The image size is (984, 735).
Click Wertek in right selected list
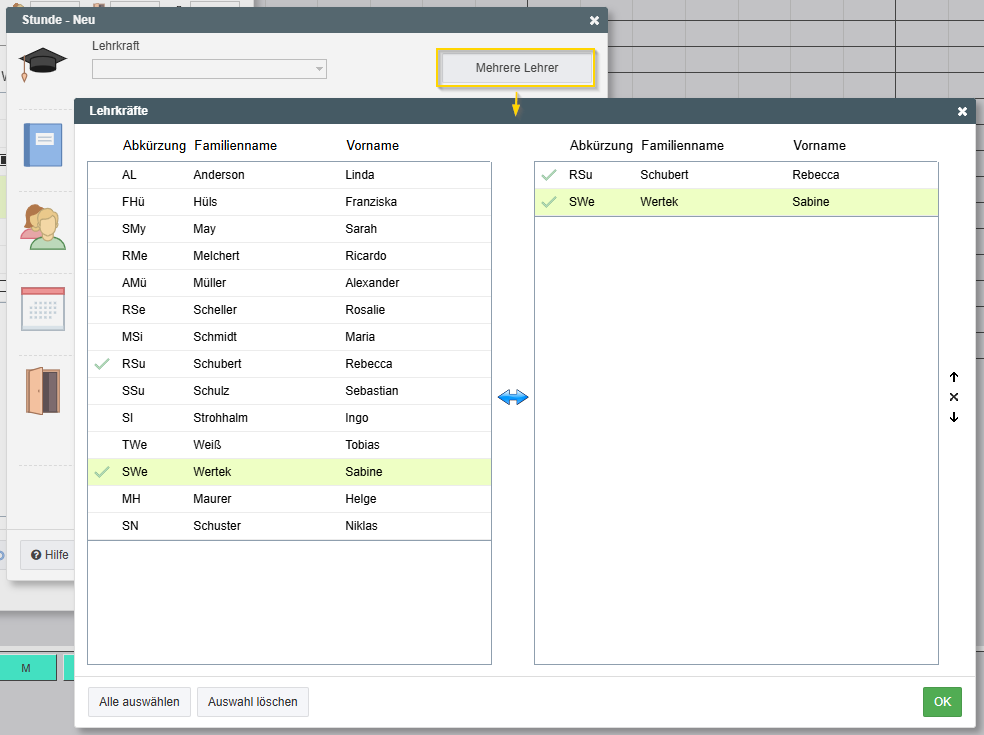tap(659, 202)
